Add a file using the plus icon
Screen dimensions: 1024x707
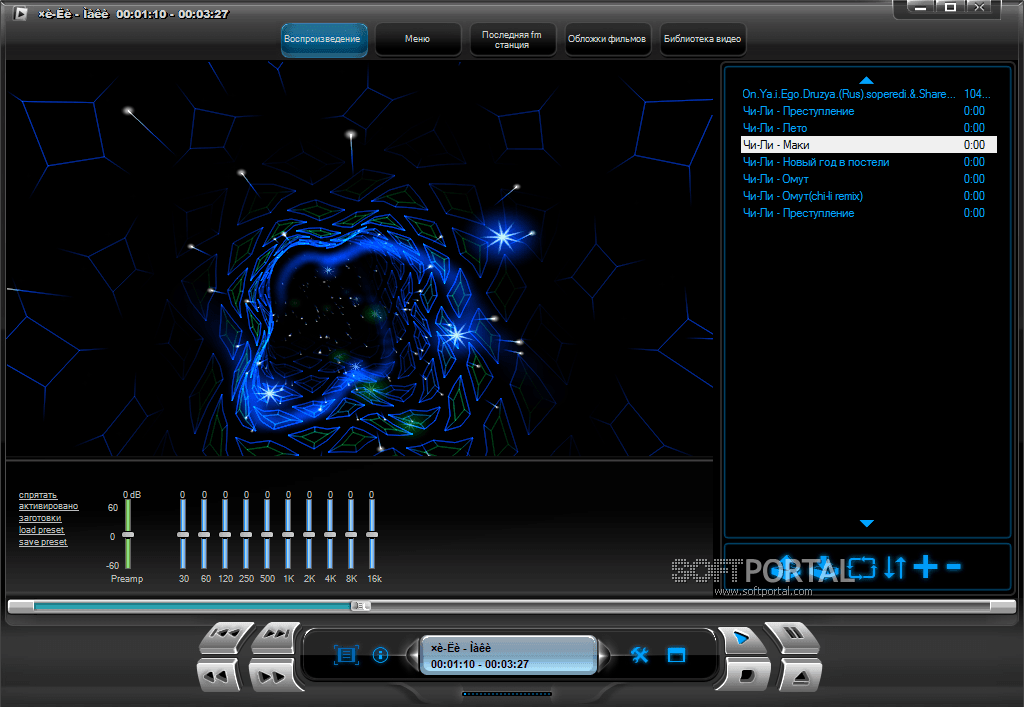click(x=925, y=567)
